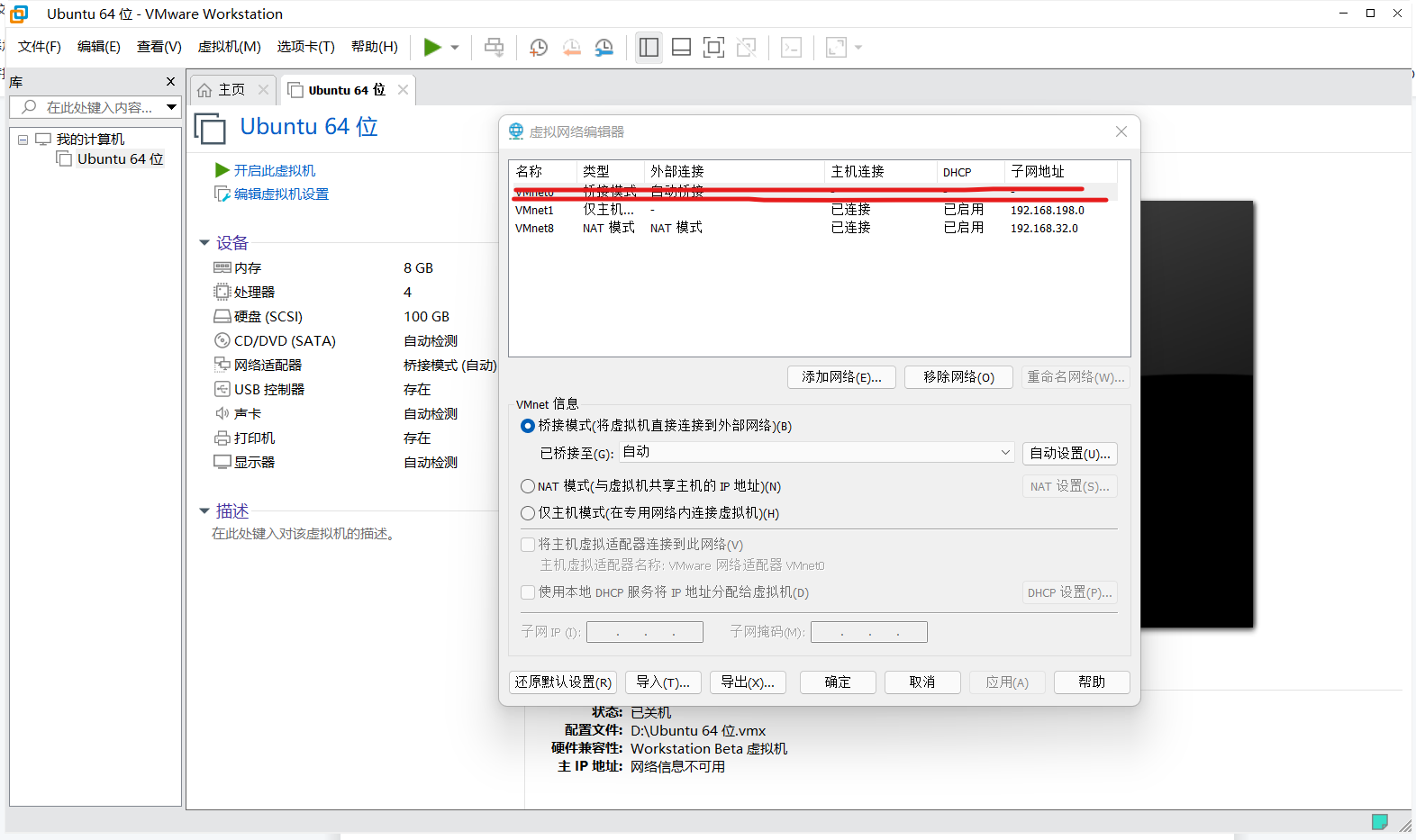Viewport: 1416px width, 840px height.
Task: Click the Unity mode toolbar icon
Action: (747, 47)
